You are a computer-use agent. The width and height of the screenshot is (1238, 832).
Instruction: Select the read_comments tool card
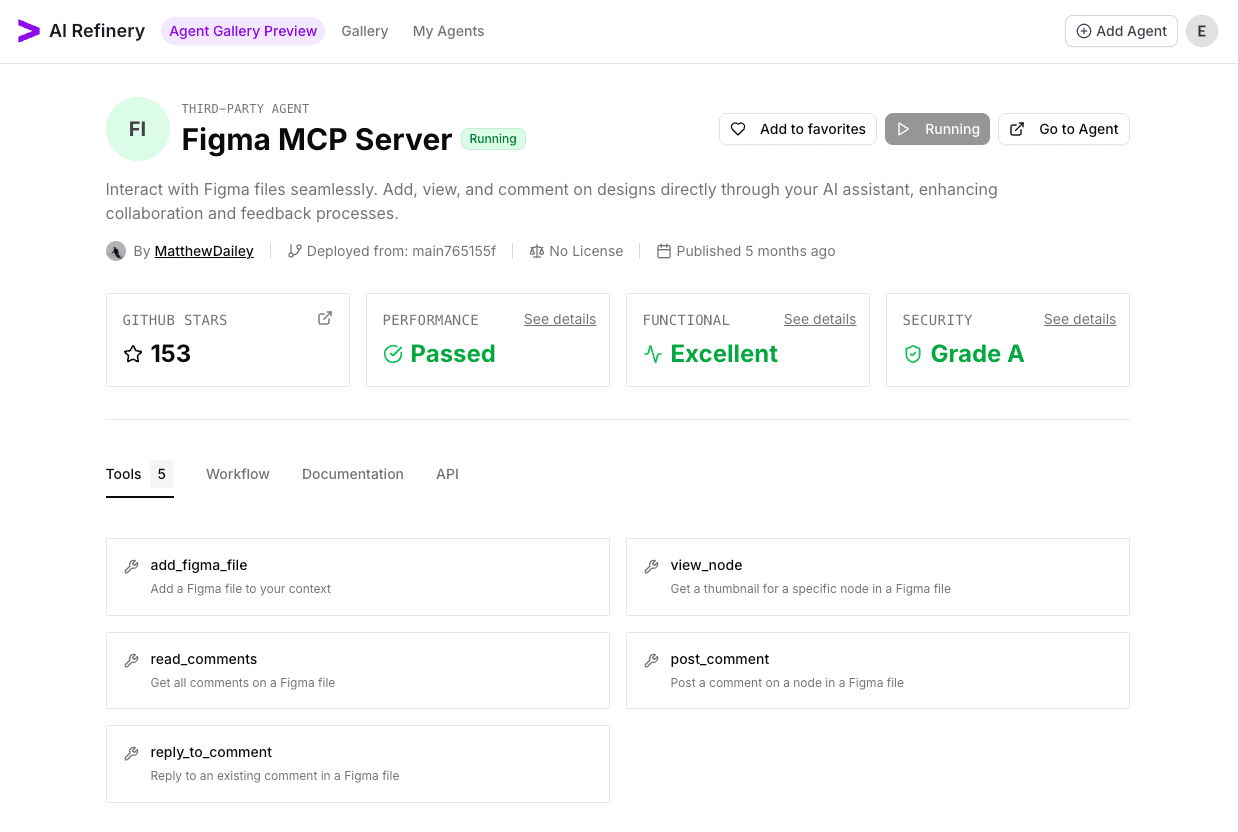357,670
